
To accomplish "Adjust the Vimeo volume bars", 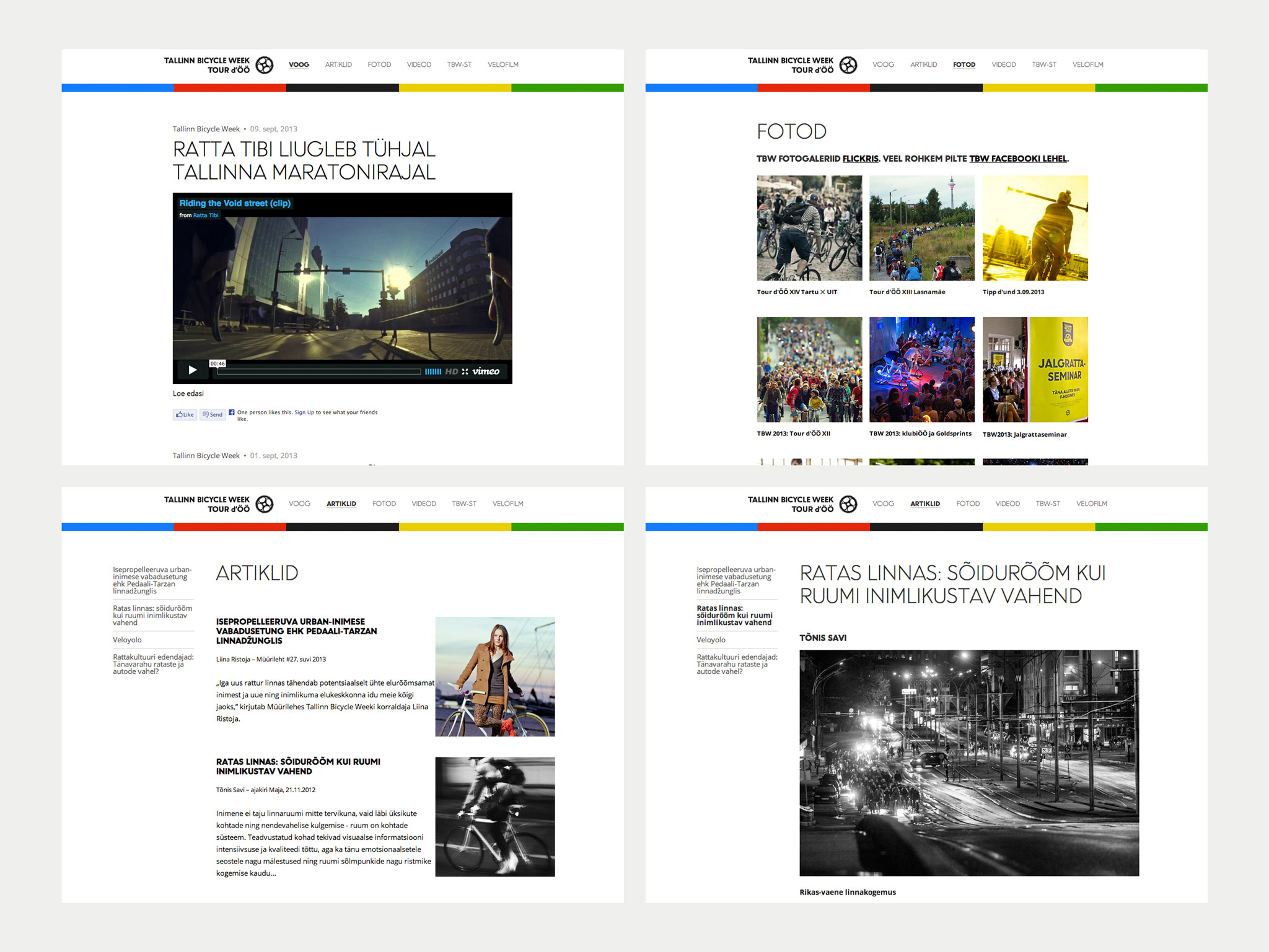I will click(x=433, y=372).
